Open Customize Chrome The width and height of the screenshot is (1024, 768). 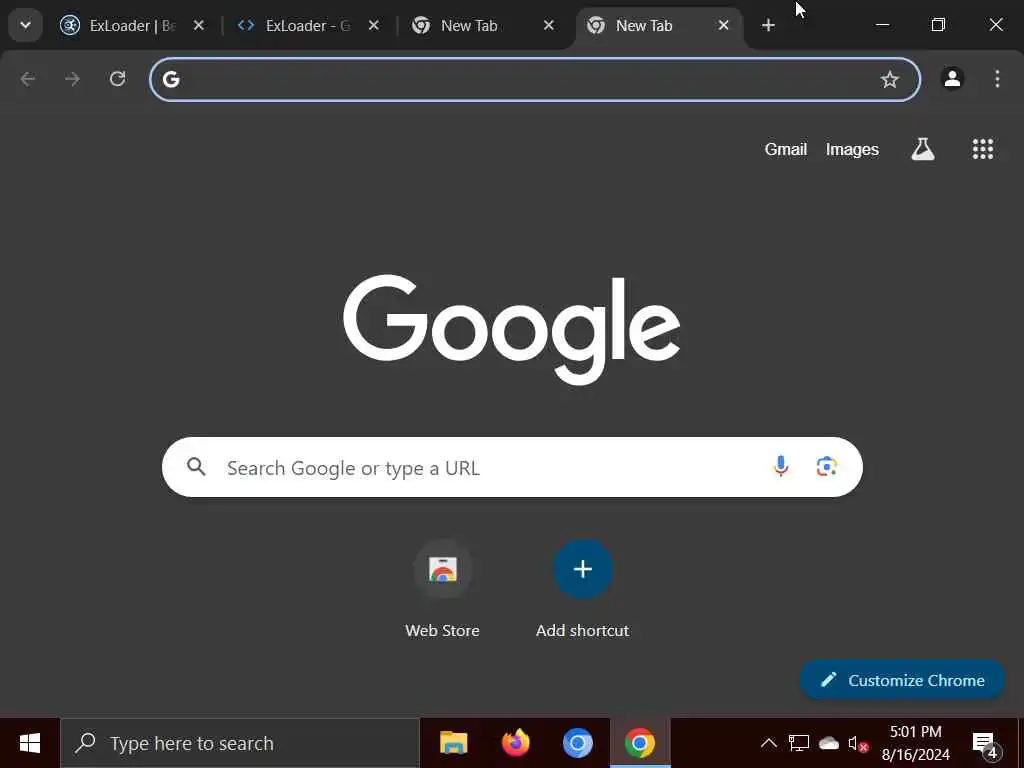click(902, 680)
